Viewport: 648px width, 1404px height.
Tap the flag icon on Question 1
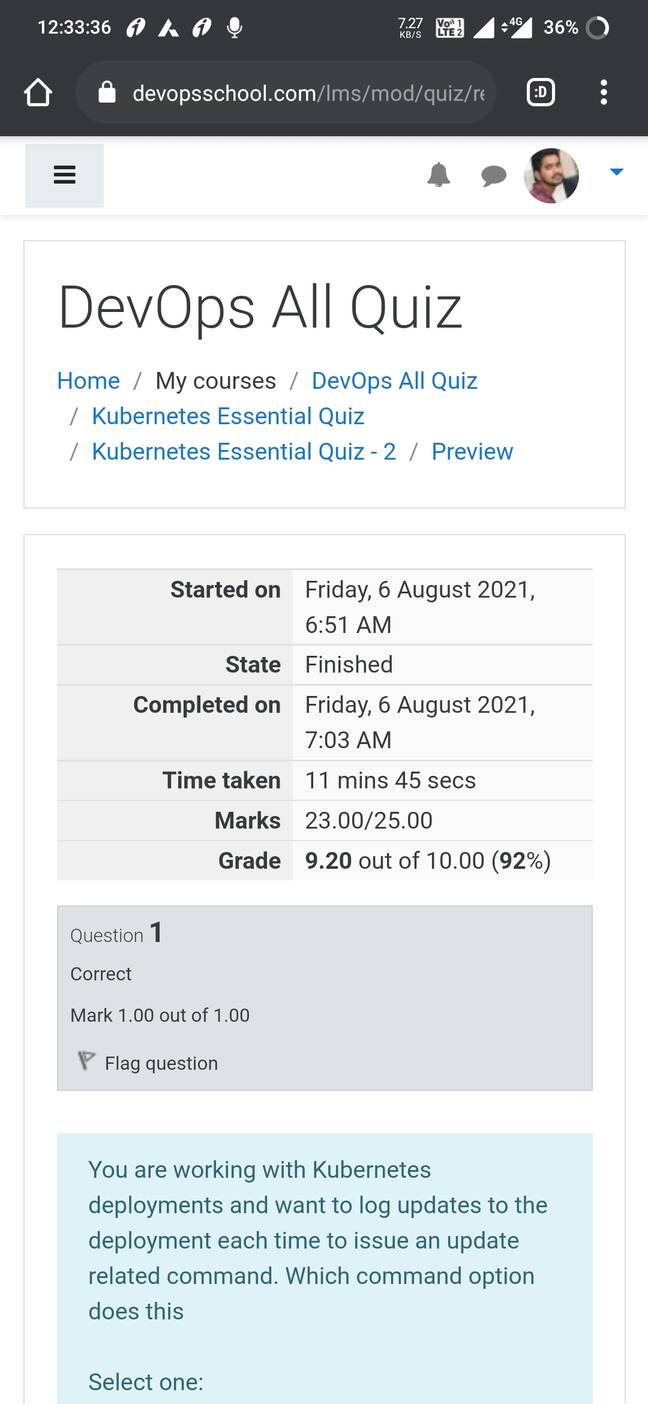point(86,1061)
